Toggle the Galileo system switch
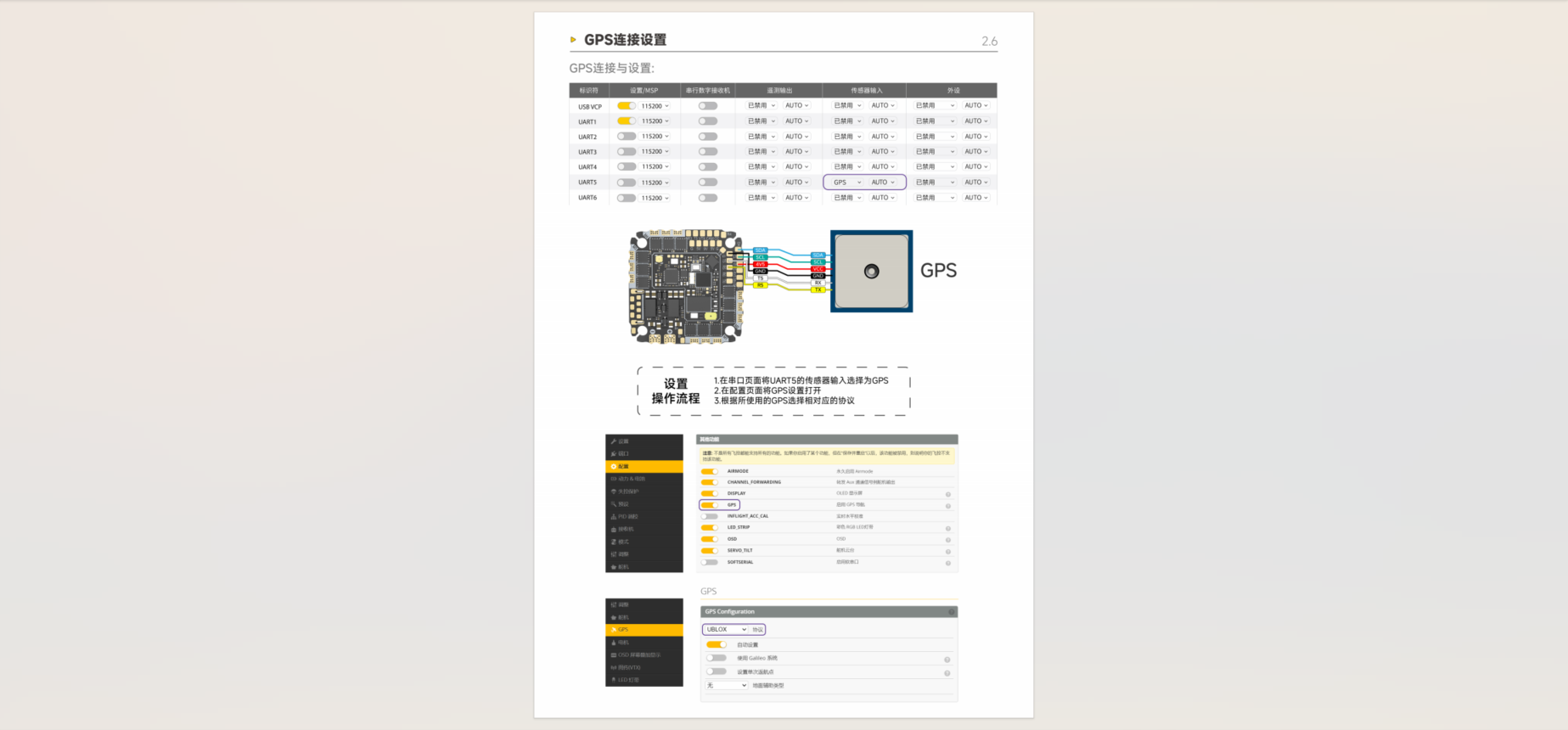The height and width of the screenshot is (730, 1568). pos(717,658)
